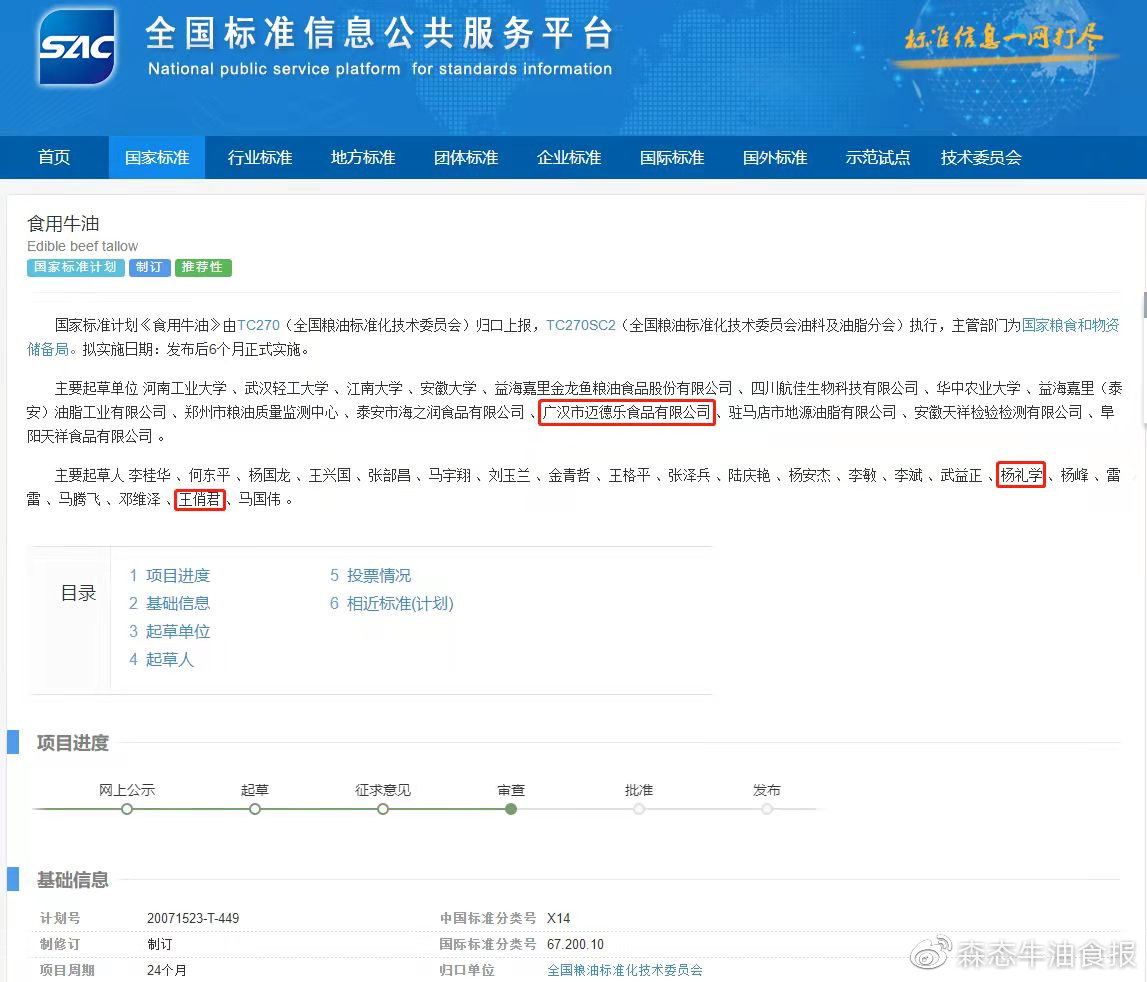This screenshot has width=1147, height=982.
Task: Jump to 3 起草单位 section
Action: [x=170, y=631]
